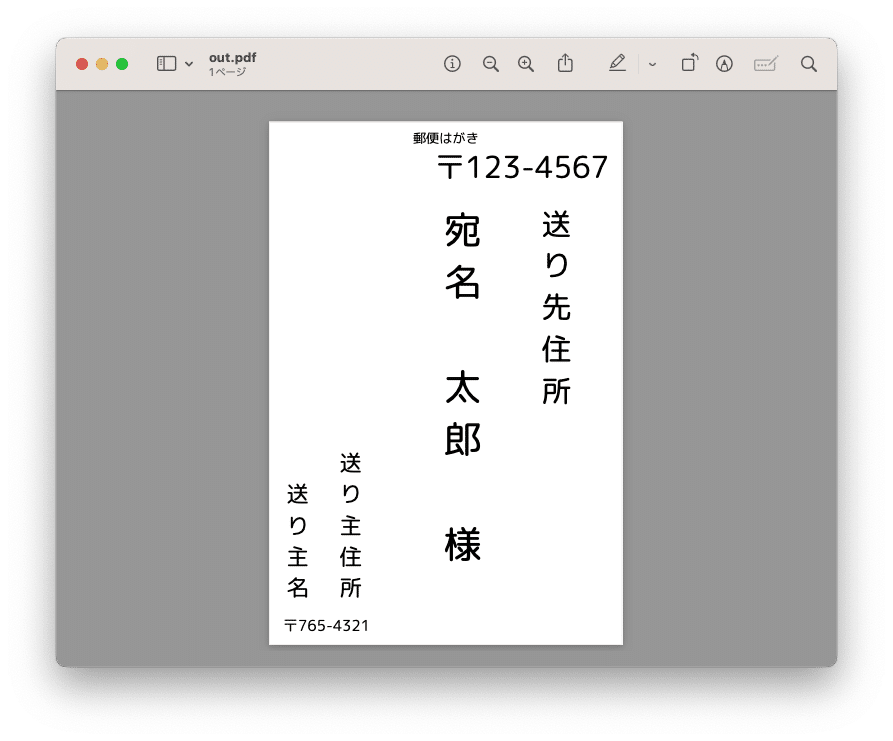Open the Share menu
893x741 pixels.
[x=565, y=63]
